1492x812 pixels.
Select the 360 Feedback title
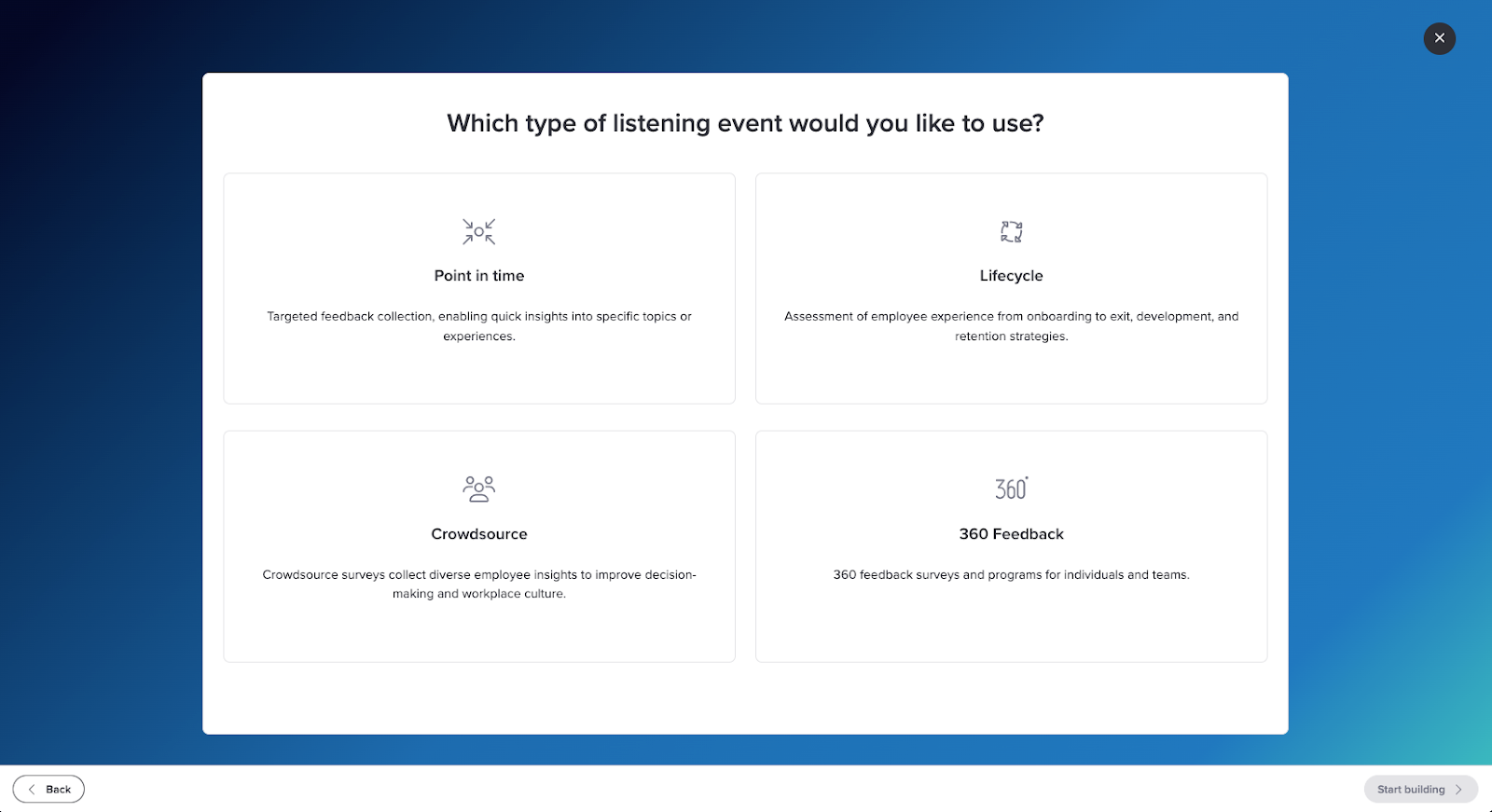(1011, 534)
